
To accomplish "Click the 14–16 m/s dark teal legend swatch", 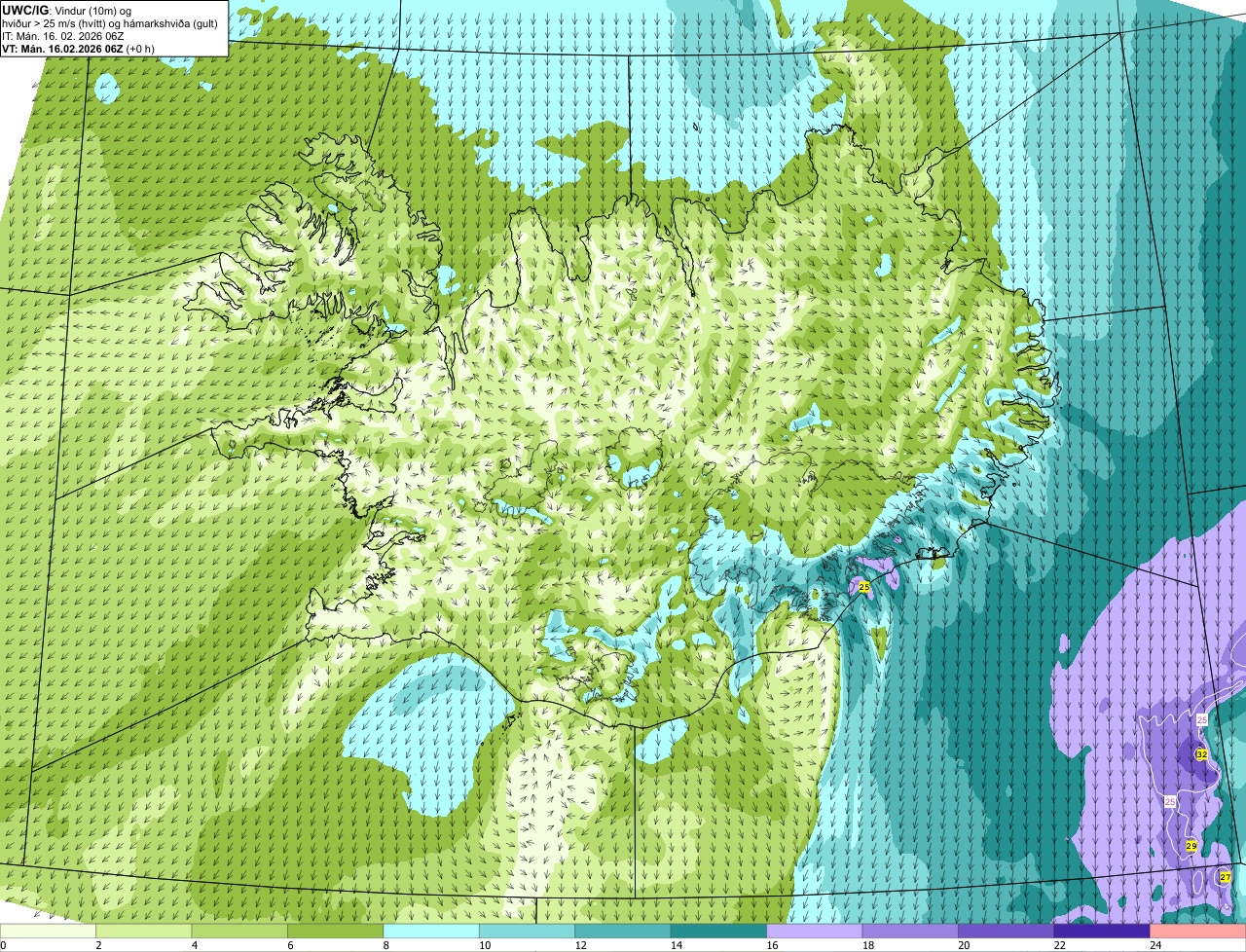I will click(x=718, y=931).
